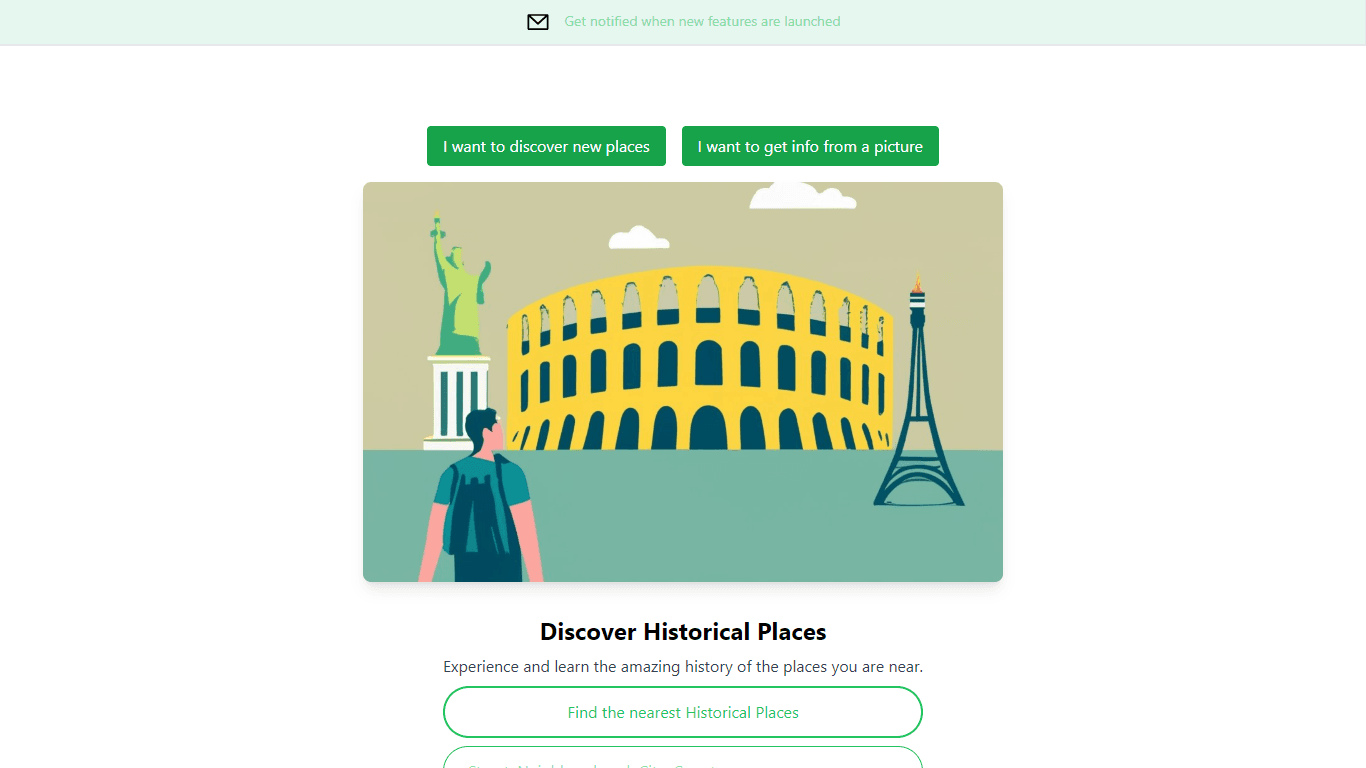Click the 'Experience and learn the amazing history' description
Screen dimensions: 1366x768
click(x=683, y=666)
